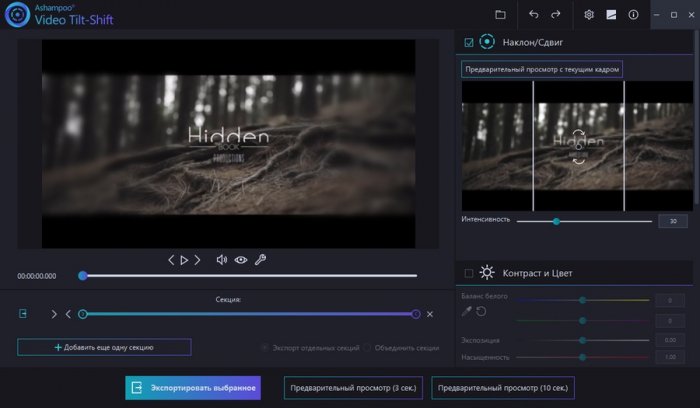
Task: Select the Объединить секции radio option
Action: click(x=370, y=348)
